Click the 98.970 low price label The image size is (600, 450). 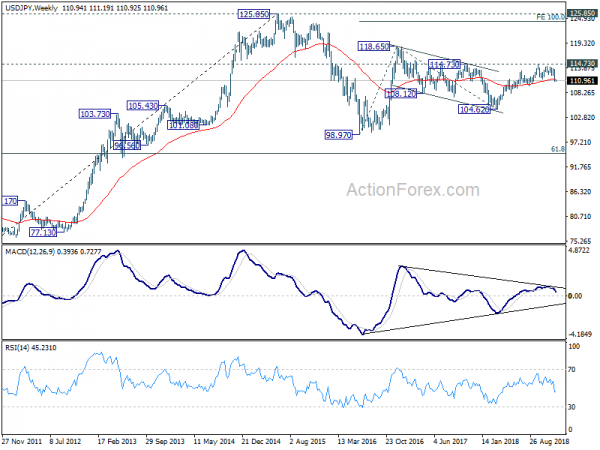pos(338,135)
